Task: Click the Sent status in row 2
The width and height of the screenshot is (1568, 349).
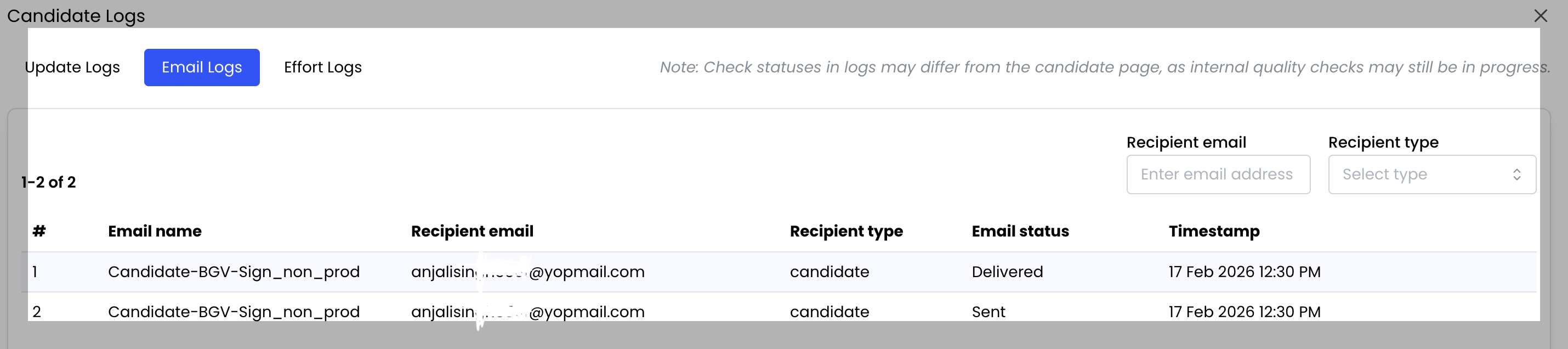Action: coord(988,312)
